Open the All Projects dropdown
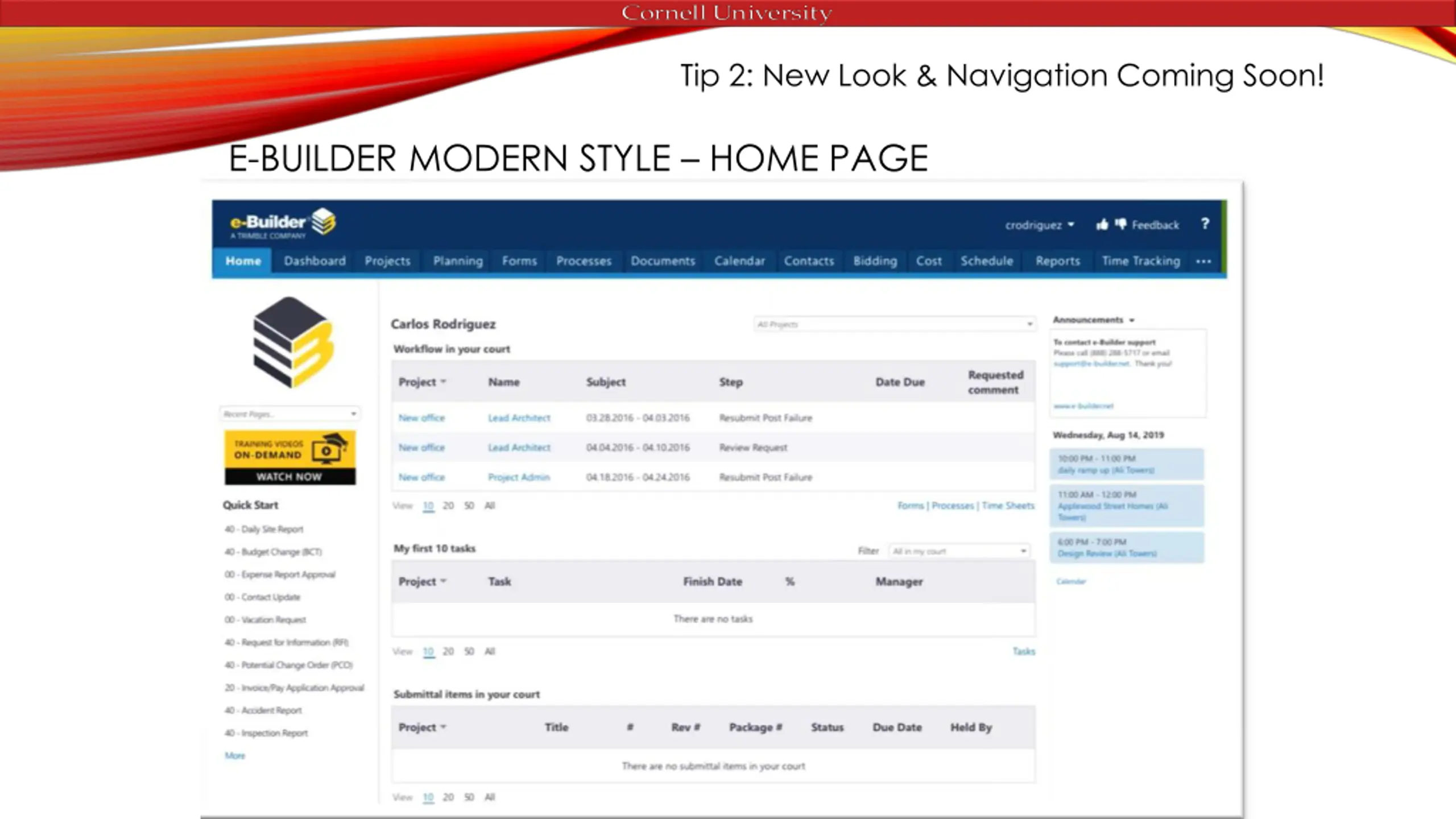1456x819 pixels. 894,324
